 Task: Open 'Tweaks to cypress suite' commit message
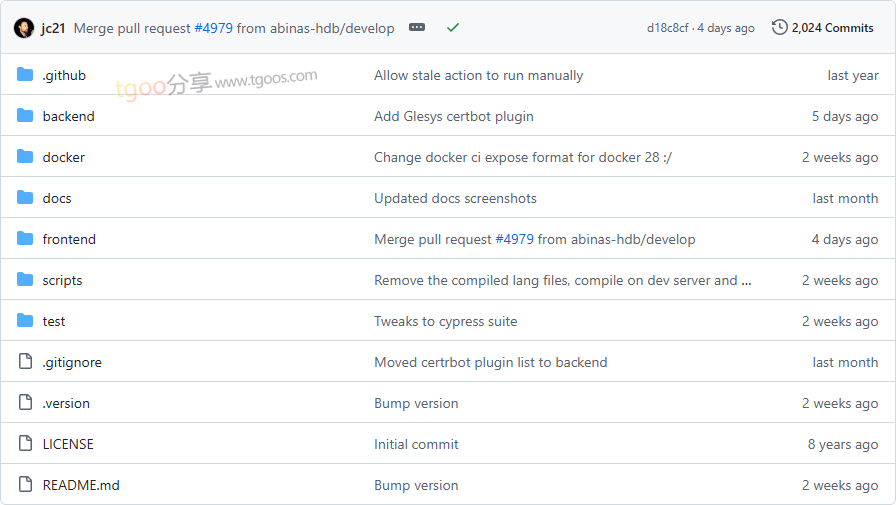click(445, 321)
